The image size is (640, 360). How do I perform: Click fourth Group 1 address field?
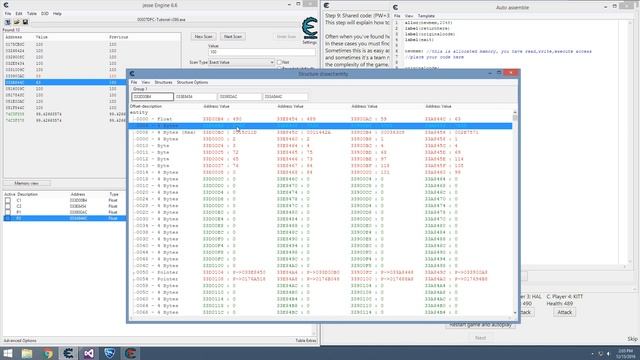point(285,97)
